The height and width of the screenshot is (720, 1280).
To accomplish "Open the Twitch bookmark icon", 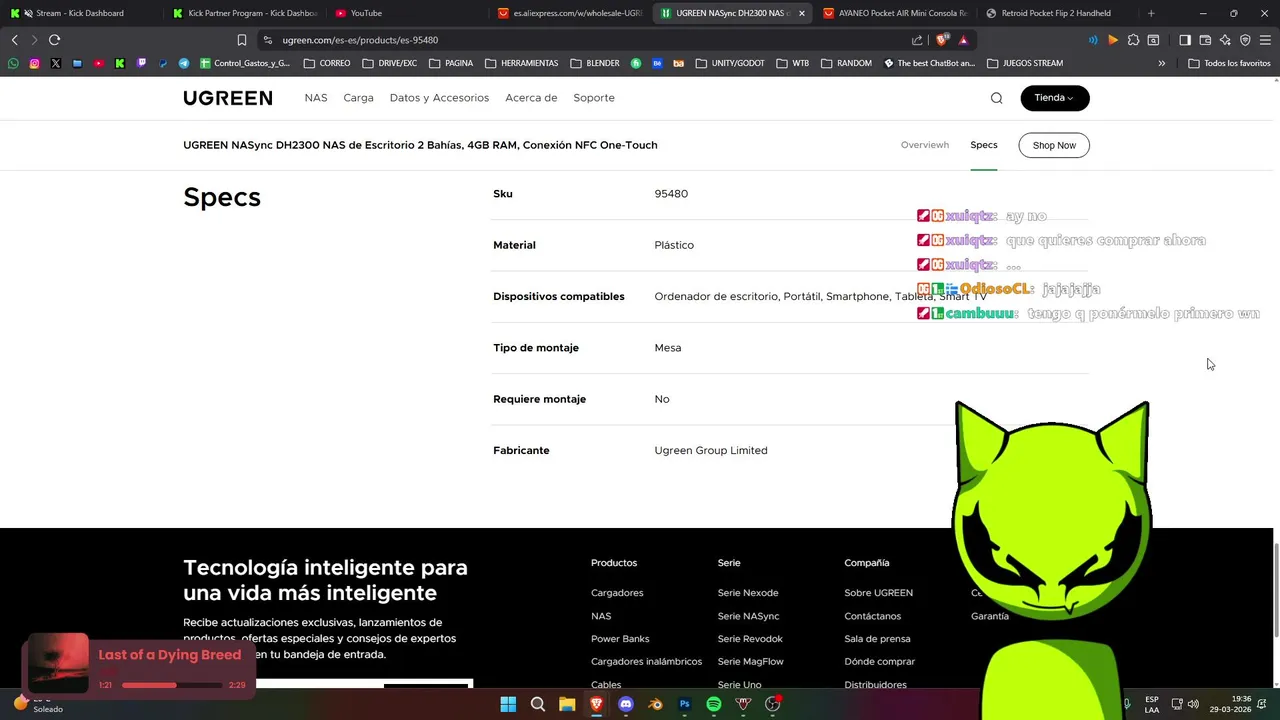I will click(x=141, y=63).
